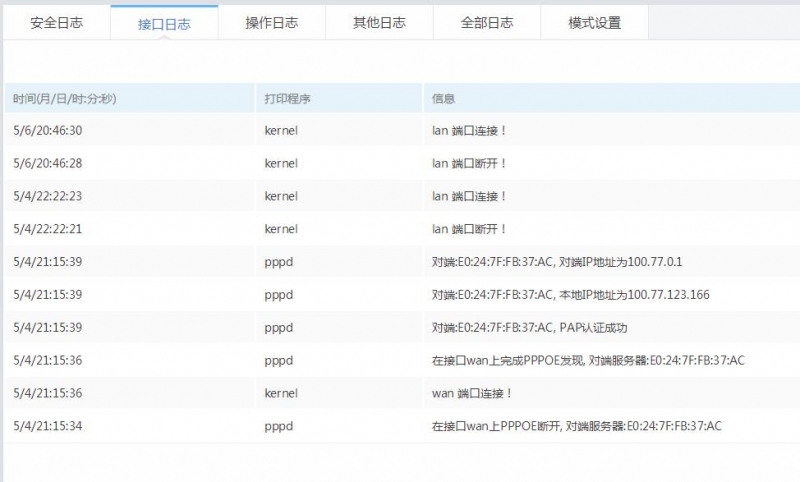800x482 pixels.
Task: Select the 5/4/22:22:23 log entry time
Action: [48, 196]
